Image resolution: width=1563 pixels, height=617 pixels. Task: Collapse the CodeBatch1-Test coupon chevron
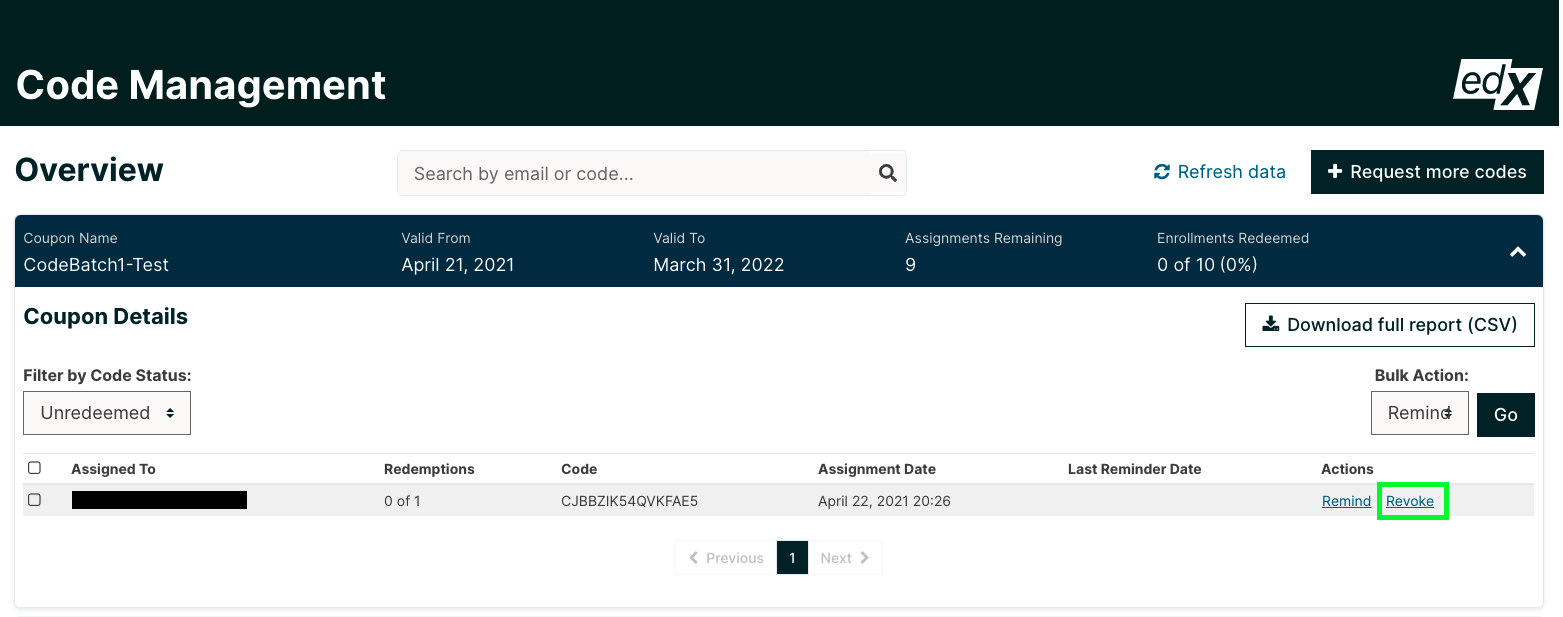(1517, 252)
